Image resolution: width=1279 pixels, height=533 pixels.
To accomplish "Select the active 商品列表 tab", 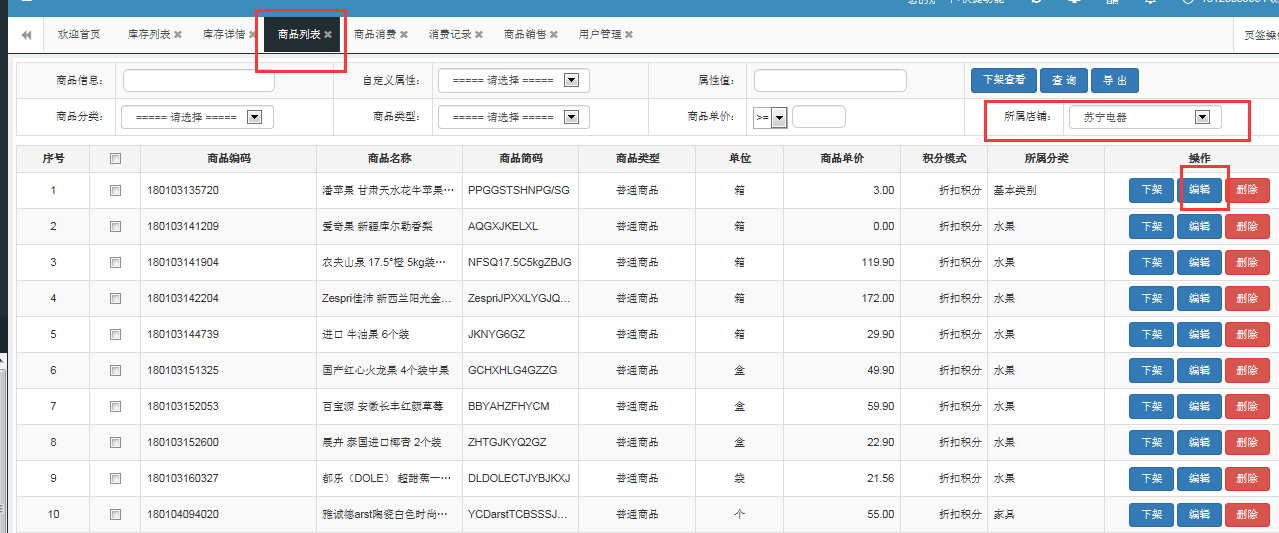I will (298, 34).
